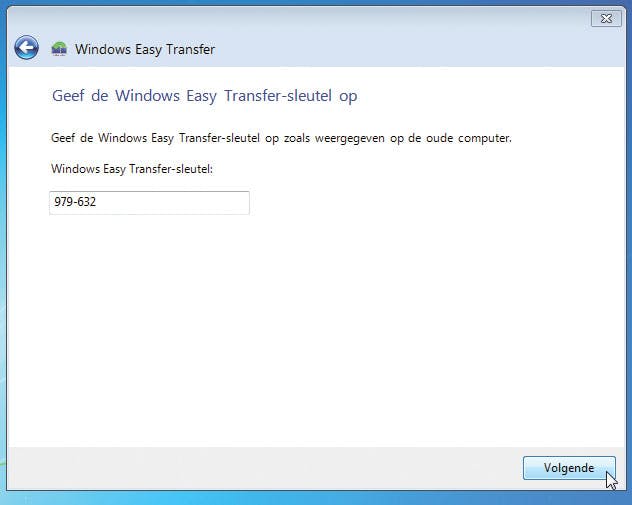Screen dimensions: 632x505
Task: Go back using the blue arrow button
Action: 27,48
